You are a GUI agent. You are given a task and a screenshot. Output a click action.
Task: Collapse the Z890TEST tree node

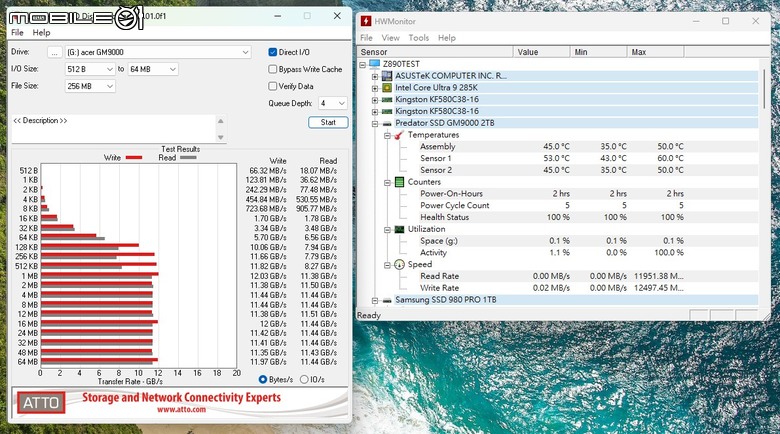coord(363,65)
